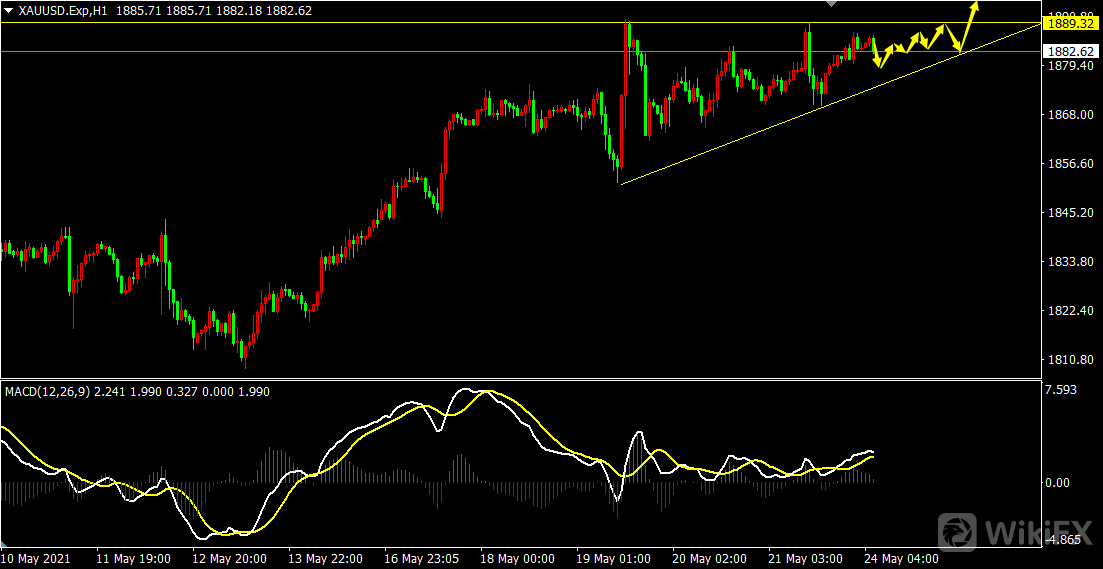
Task: Click the 10 May 2021 date label
Action: click(38, 557)
